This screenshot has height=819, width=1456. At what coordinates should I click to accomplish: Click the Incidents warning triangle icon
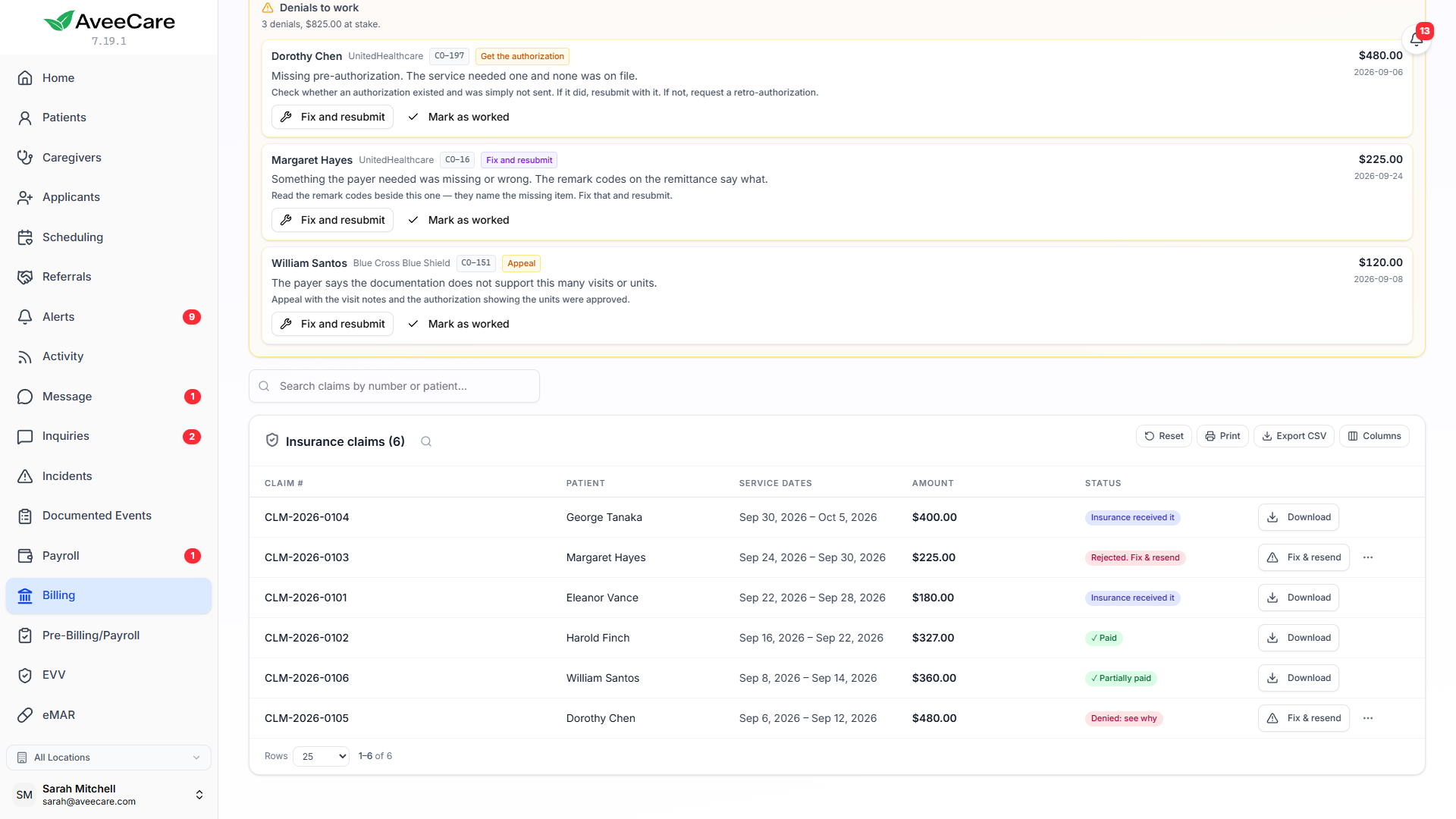(x=25, y=476)
